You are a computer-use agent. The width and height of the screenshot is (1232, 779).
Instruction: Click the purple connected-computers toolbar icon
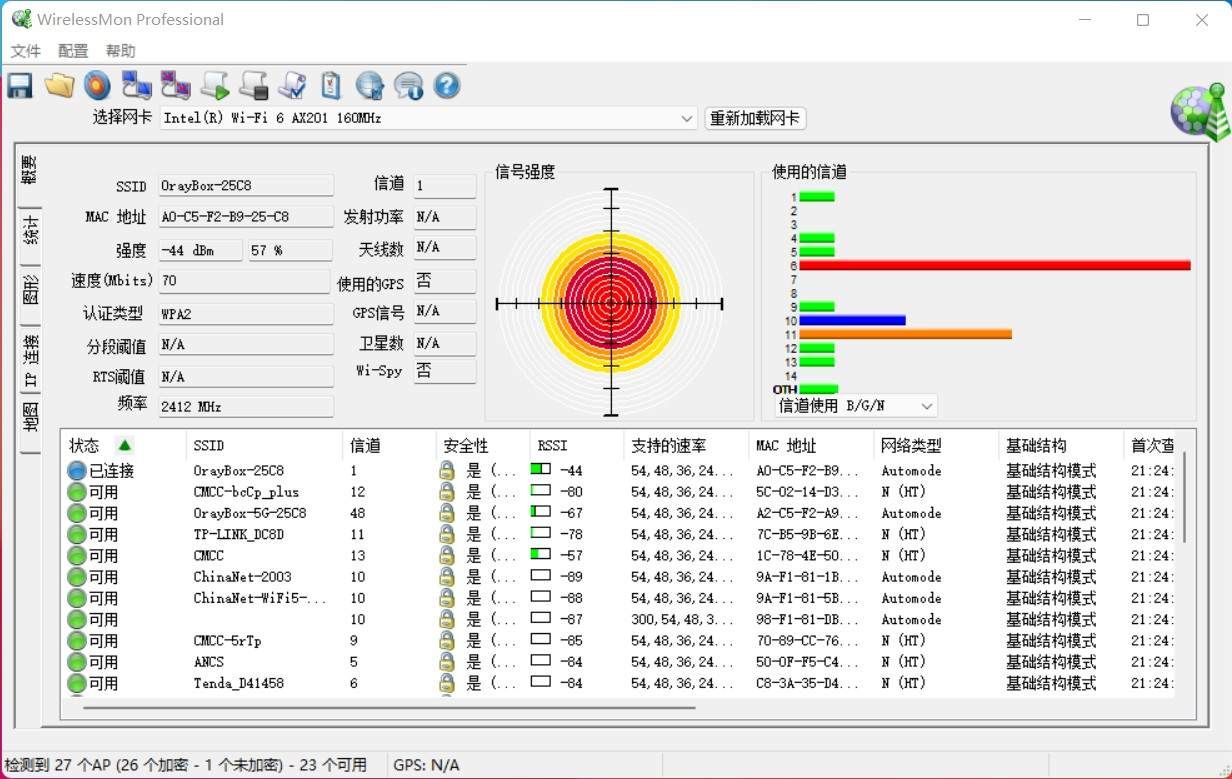click(x=175, y=85)
